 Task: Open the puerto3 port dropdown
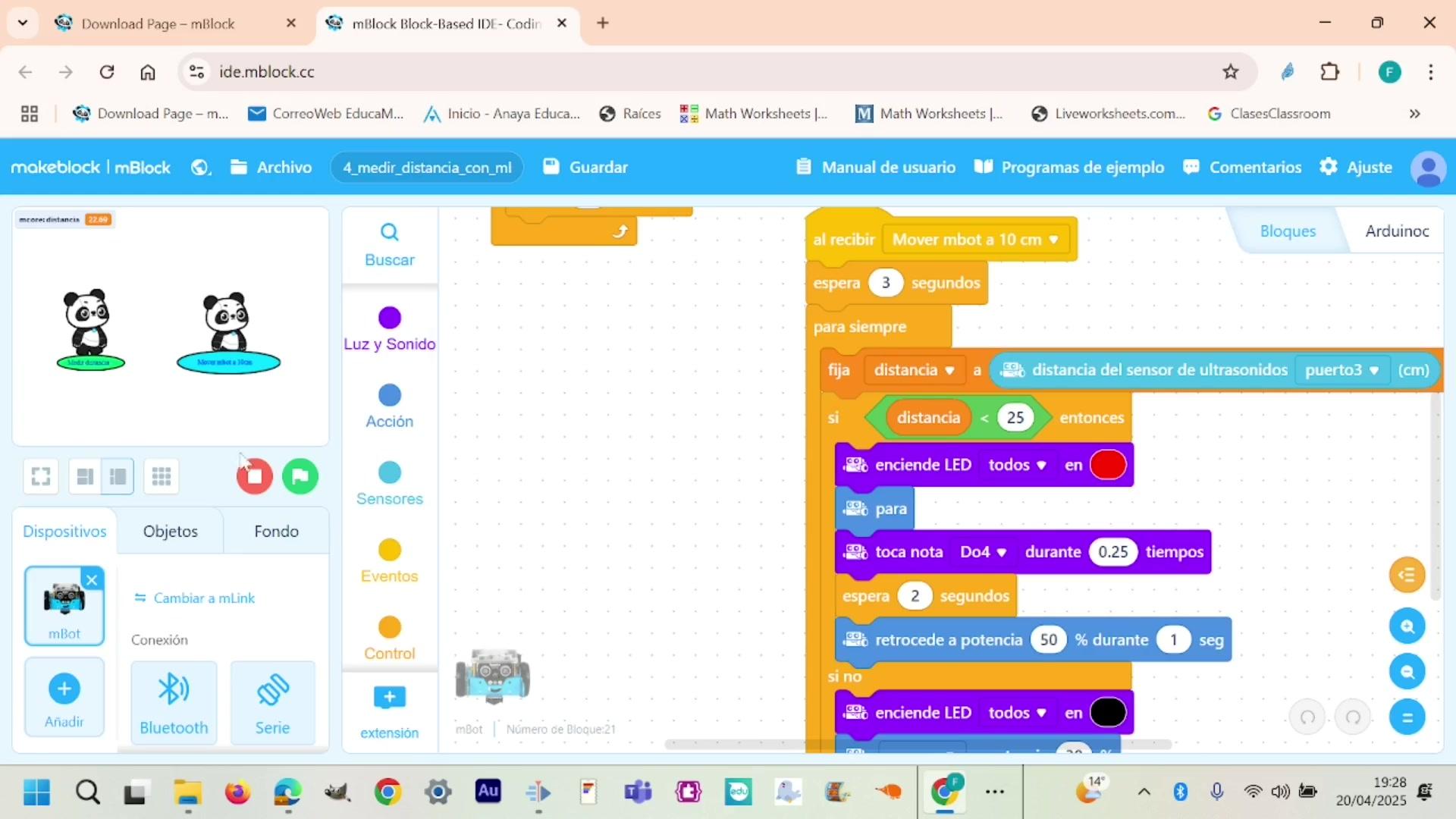pyautogui.click(x=1341, y=370)
